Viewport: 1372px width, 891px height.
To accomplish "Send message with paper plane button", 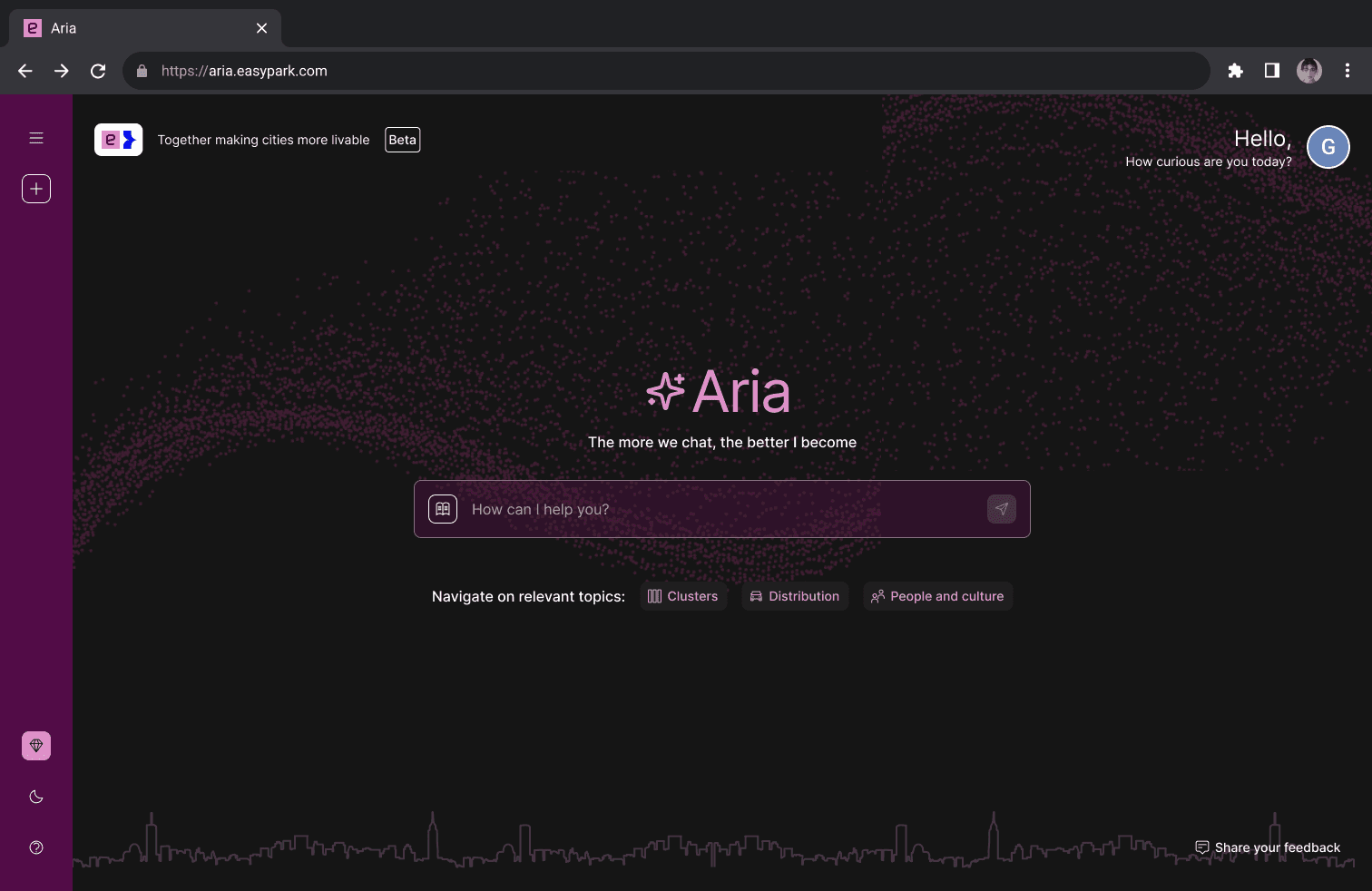I will (x=1002, y=509).
